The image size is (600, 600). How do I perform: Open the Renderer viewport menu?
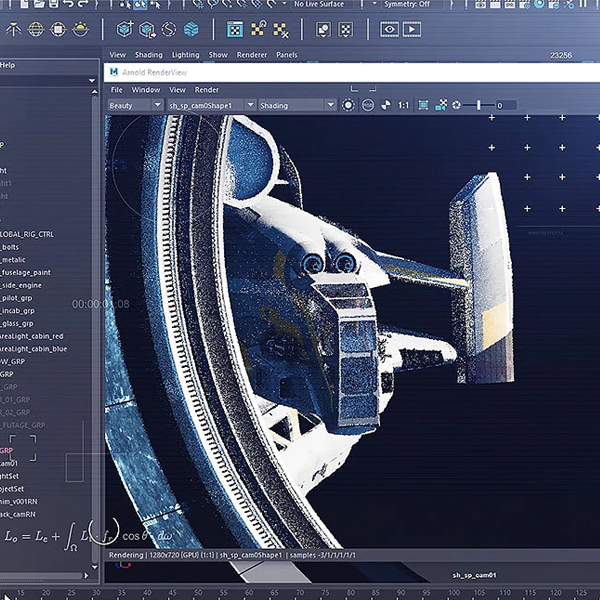(x=251, y=55)
